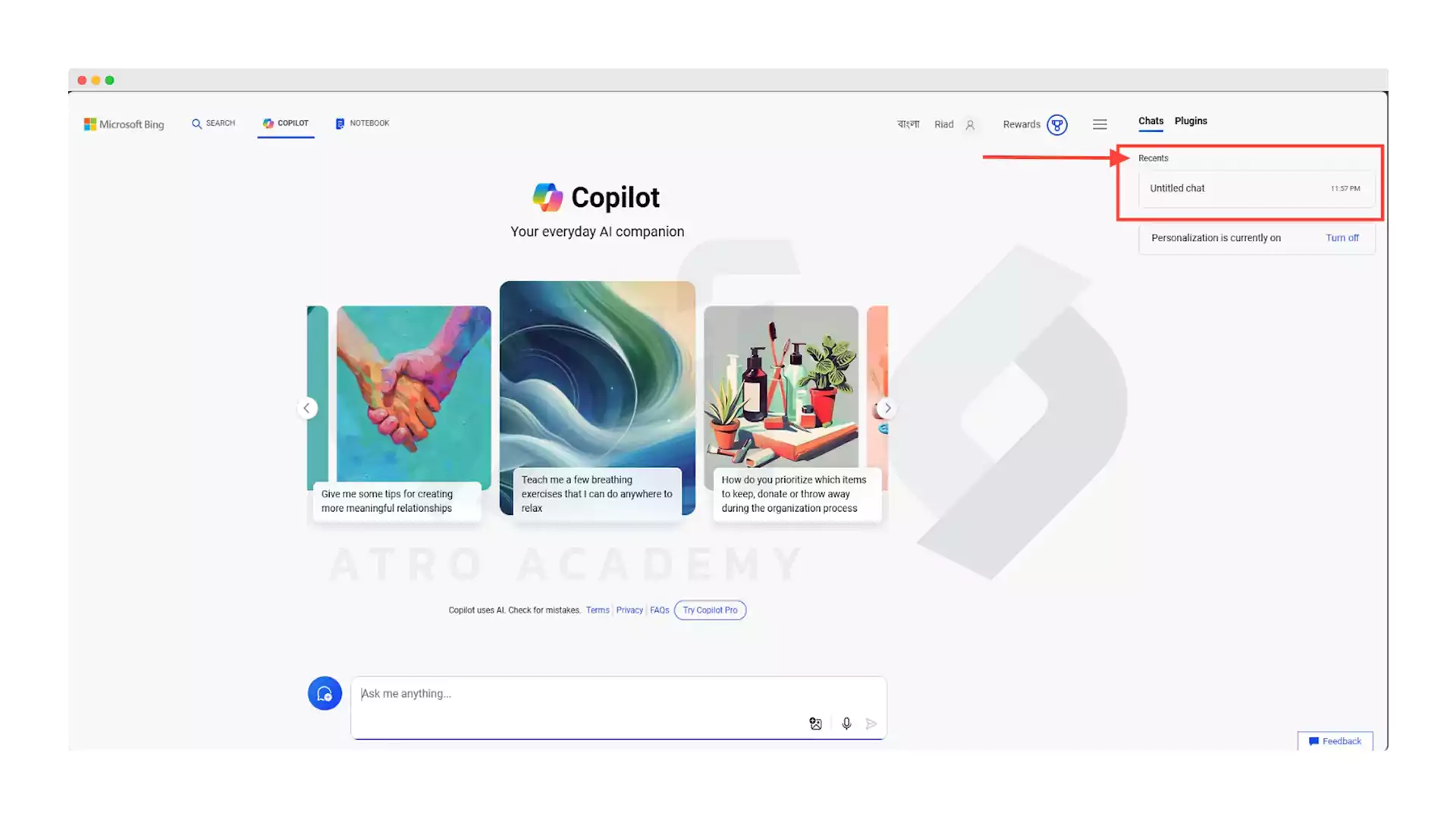
Task: Click the 11:57 PM timestamp on Untitled chat
Action: 1345,188
